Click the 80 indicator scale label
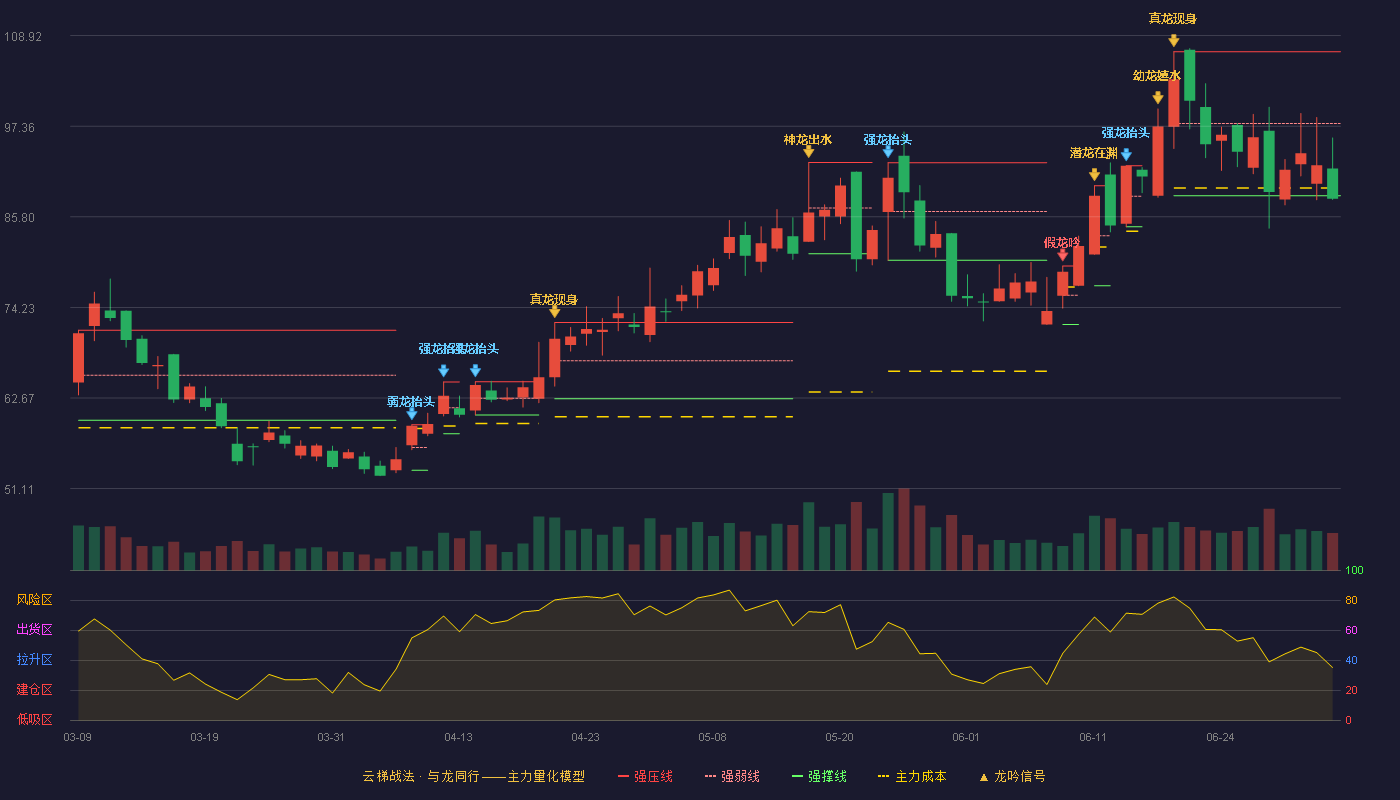Viewport: 1400px width, 800px height. pyautogui.click(x=1351, y=600)
